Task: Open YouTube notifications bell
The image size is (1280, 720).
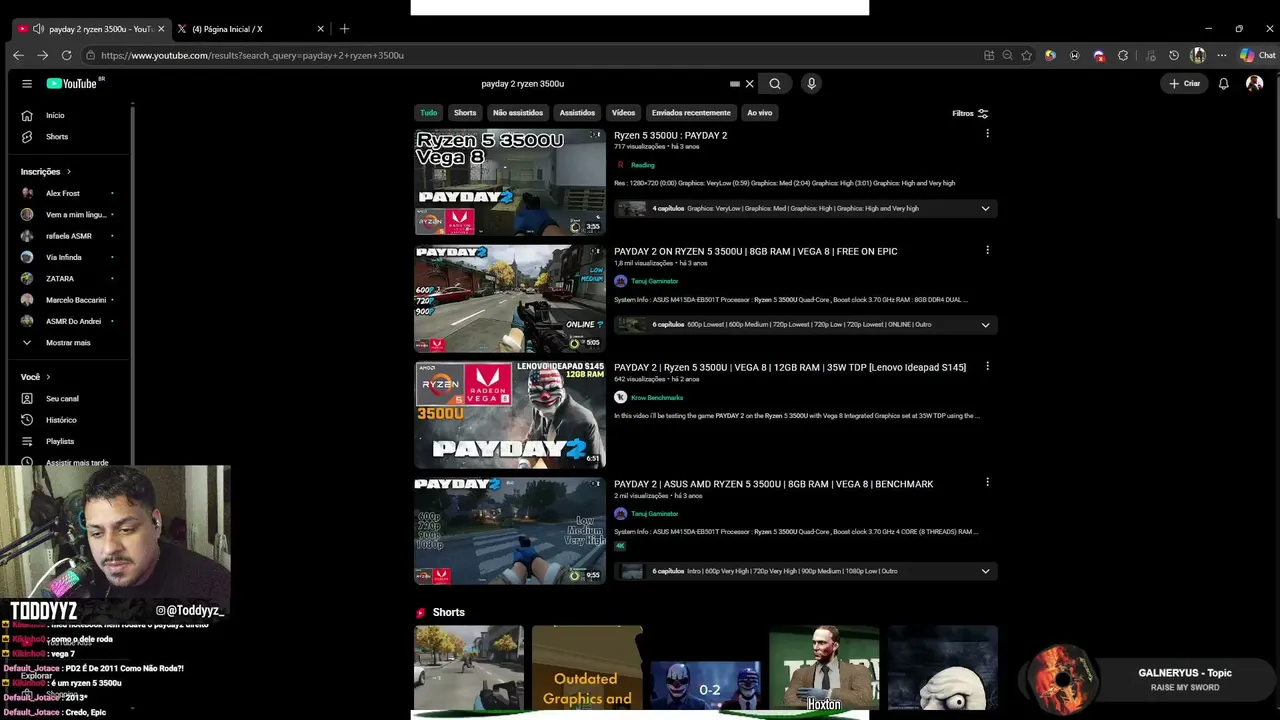Action: (1223, 84)
